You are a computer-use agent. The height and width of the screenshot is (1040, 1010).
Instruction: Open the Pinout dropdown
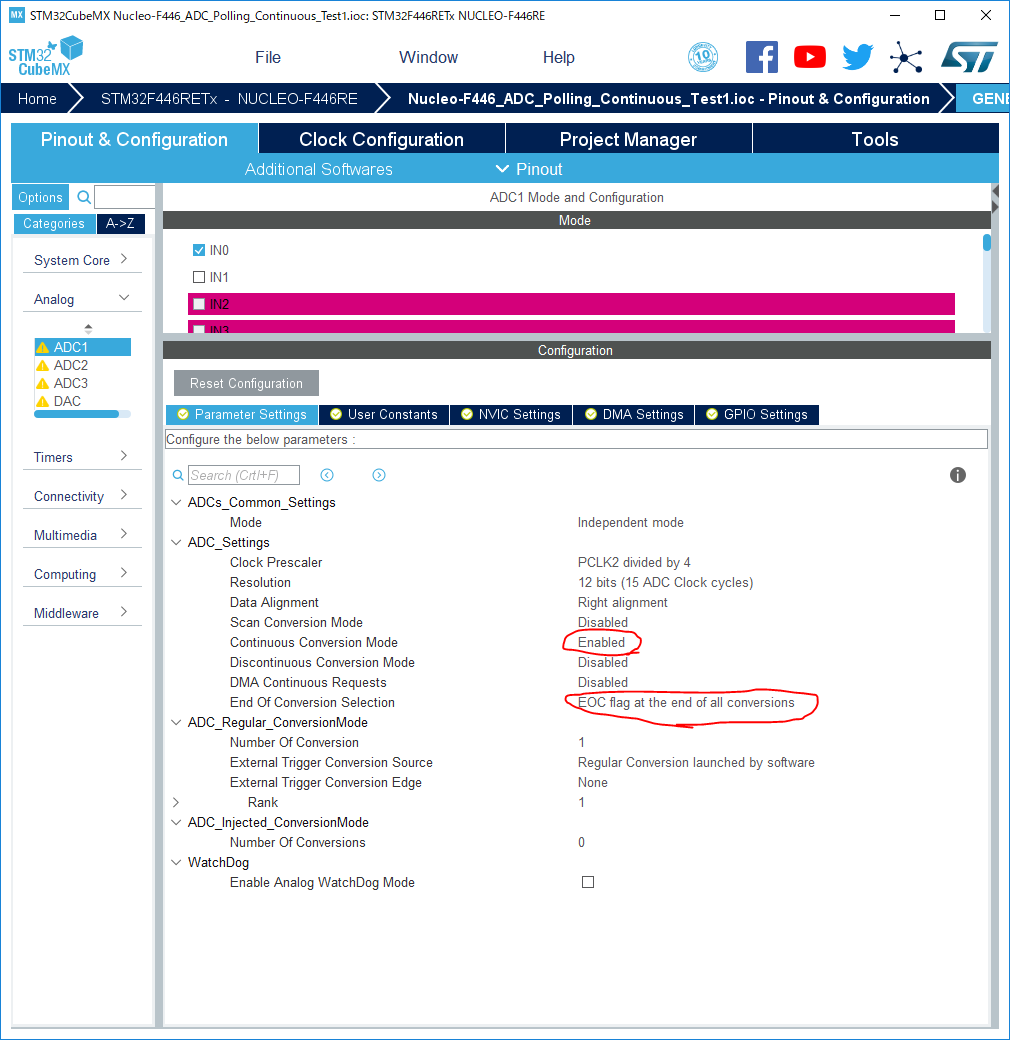[529, 169]
